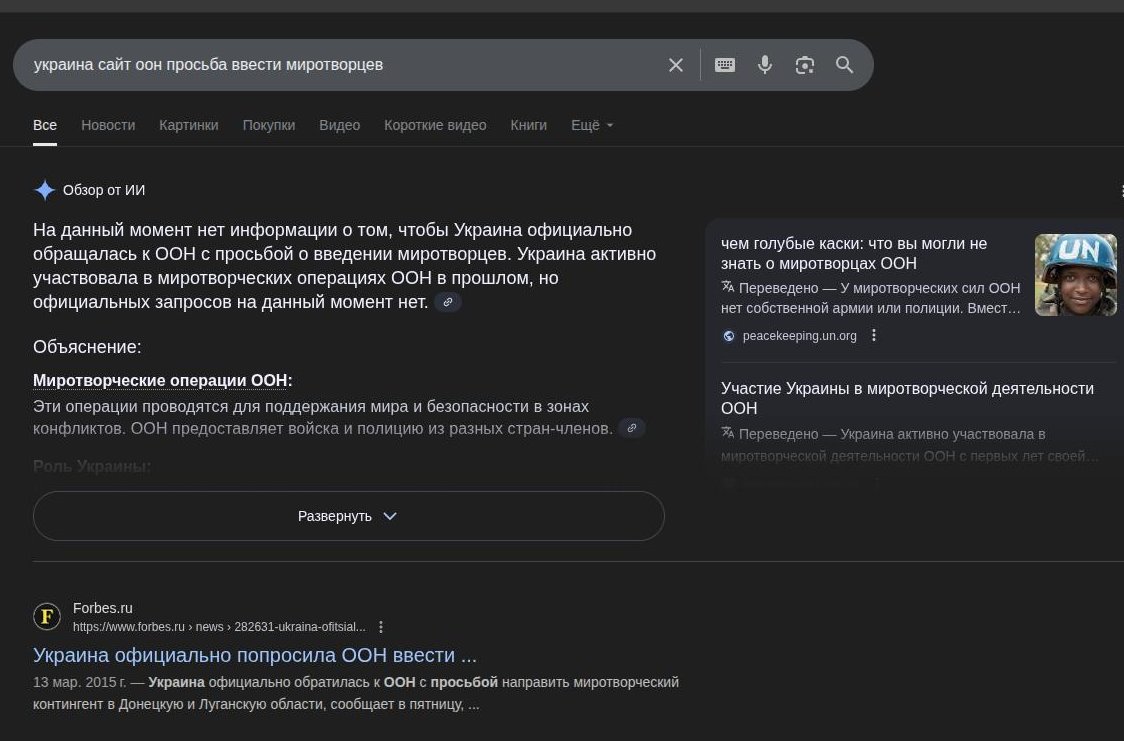Open image search camera lens icon
Image resolution: width=1124 pixels, height=741 pixels.
804,65
